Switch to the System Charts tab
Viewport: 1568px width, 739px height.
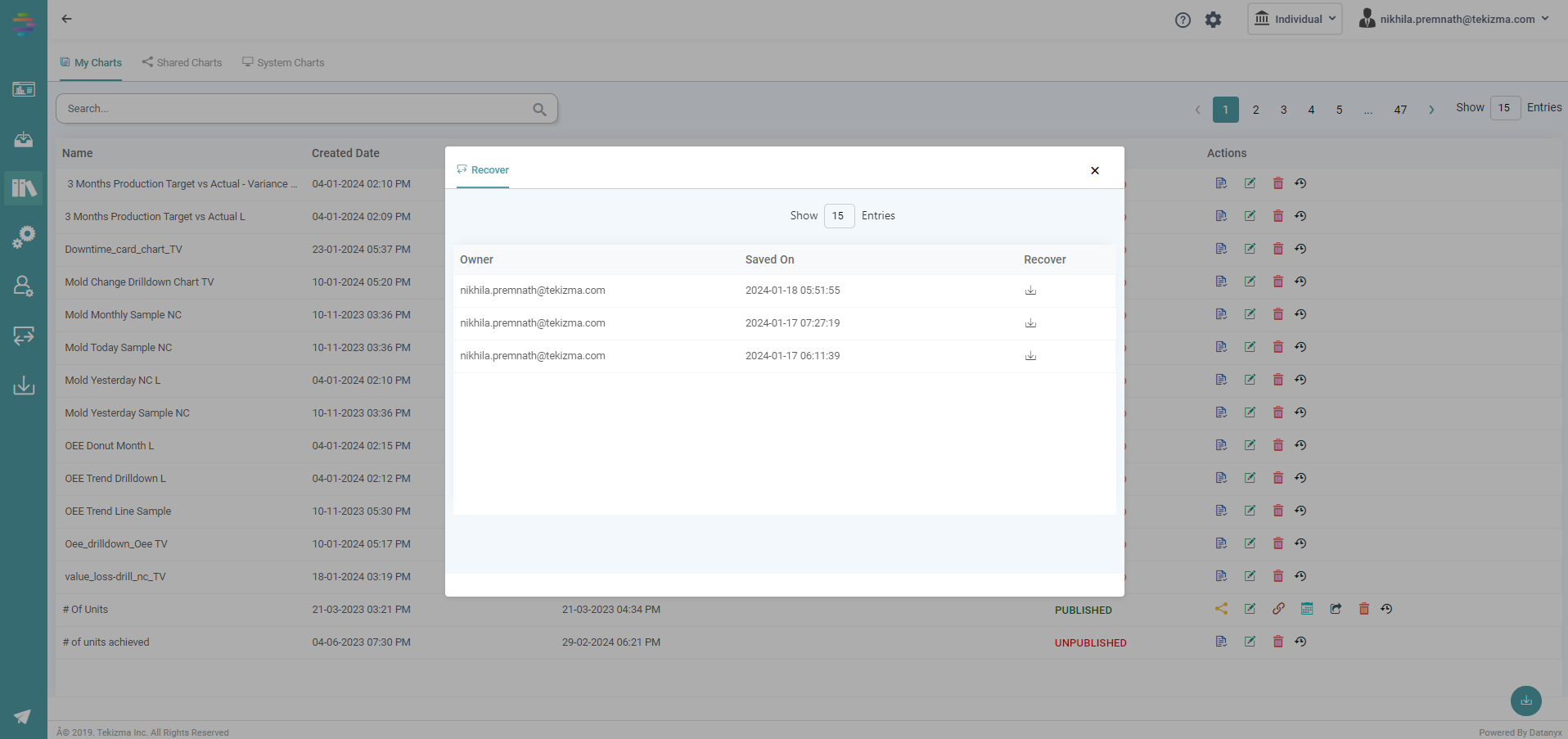coord(283,62)
